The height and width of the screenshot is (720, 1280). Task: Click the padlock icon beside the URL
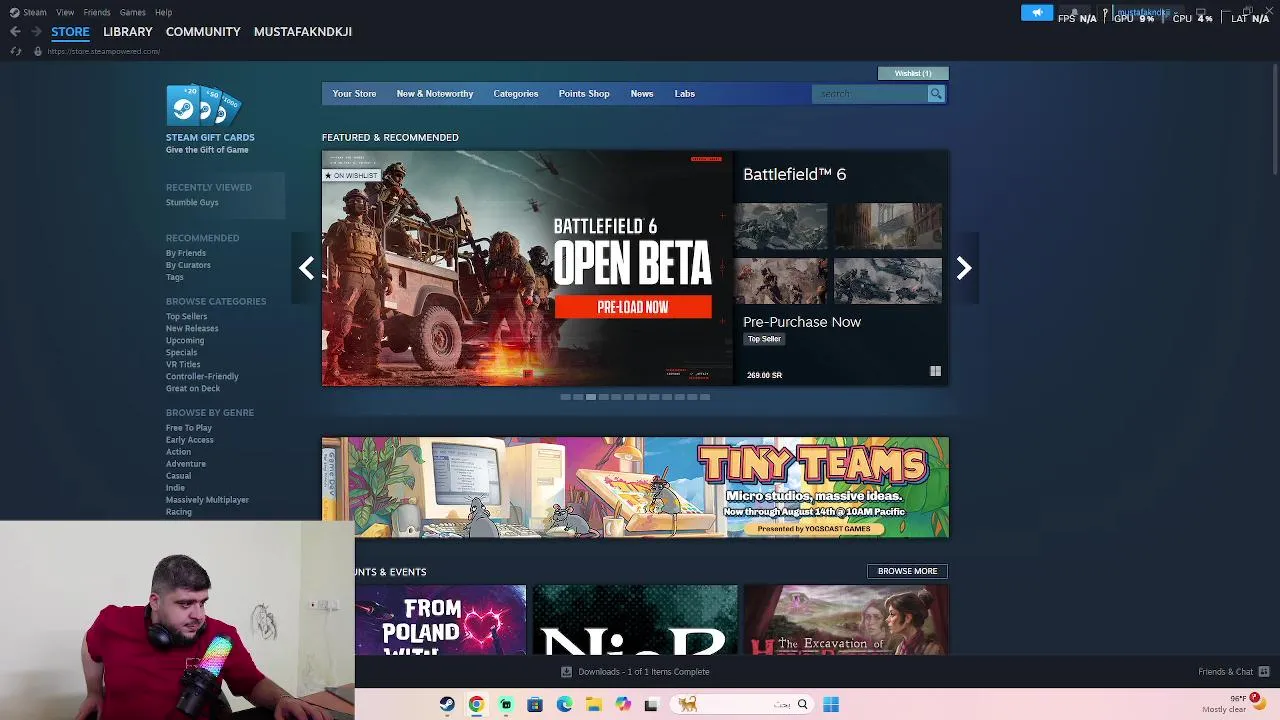[x=38, y=51]
